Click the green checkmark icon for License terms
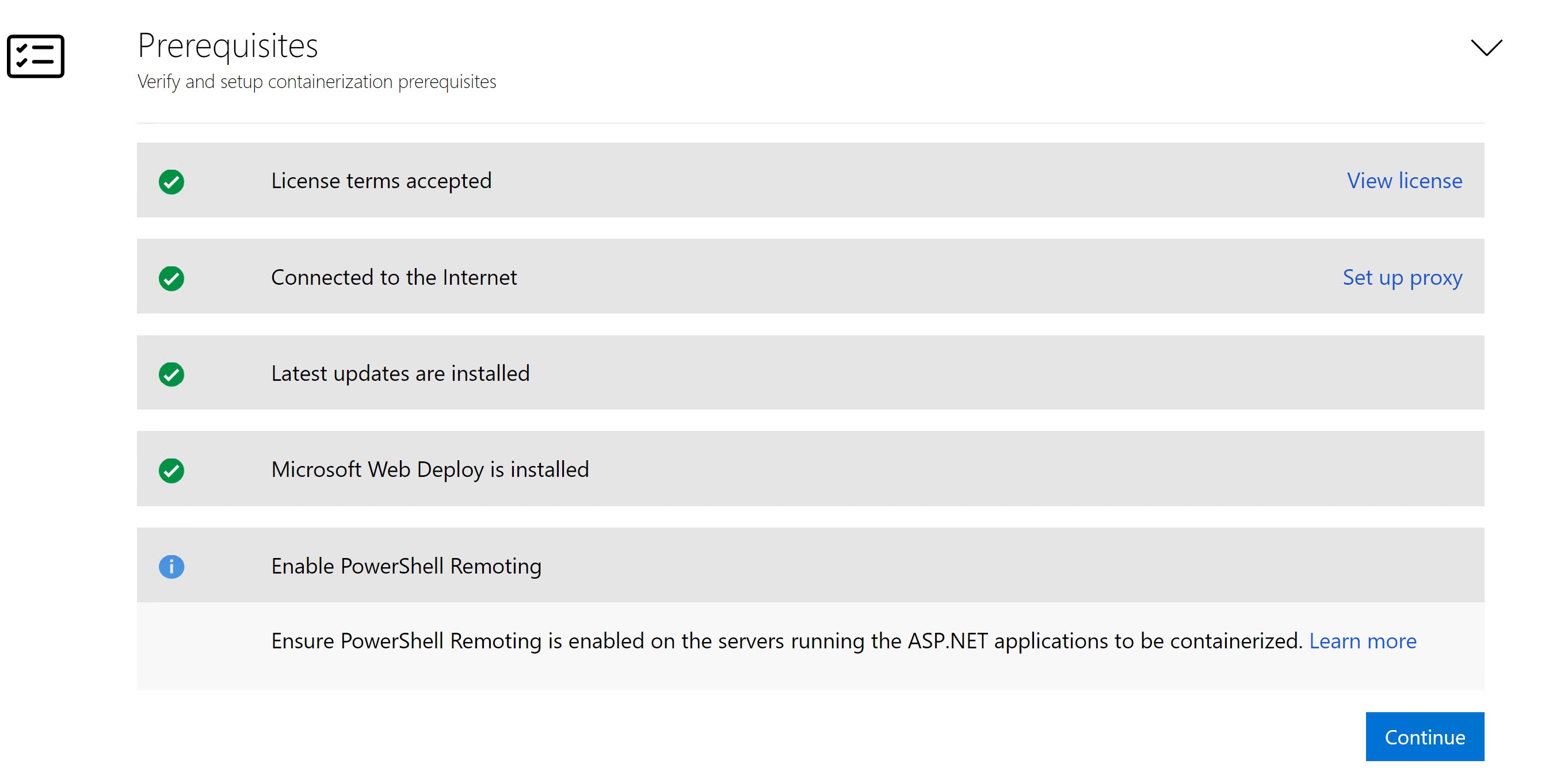This screenshot has height=768, width=1568. pyautogui.click(x=173, y=181)
